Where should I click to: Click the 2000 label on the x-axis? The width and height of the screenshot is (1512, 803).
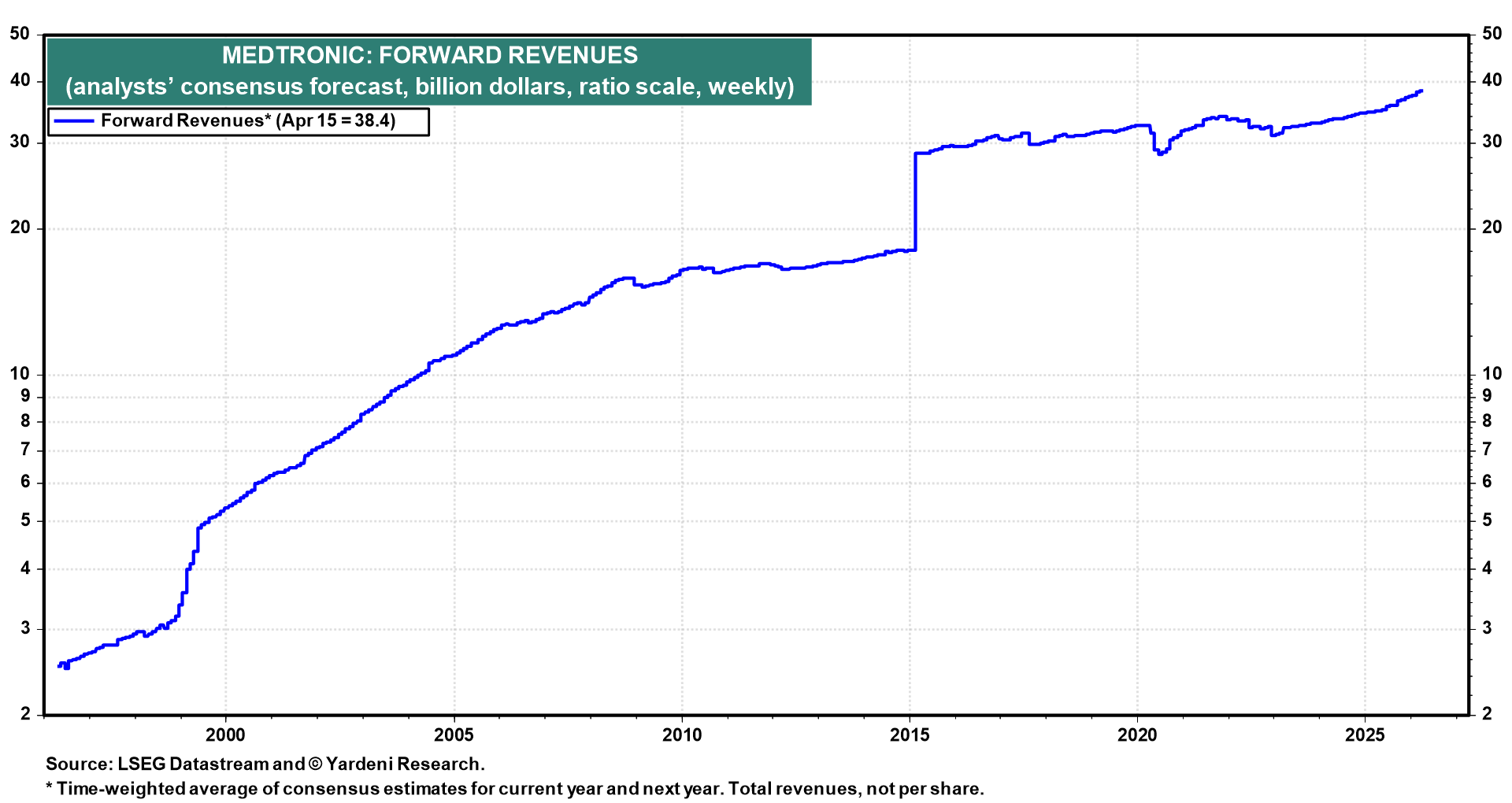click(225, 735)
